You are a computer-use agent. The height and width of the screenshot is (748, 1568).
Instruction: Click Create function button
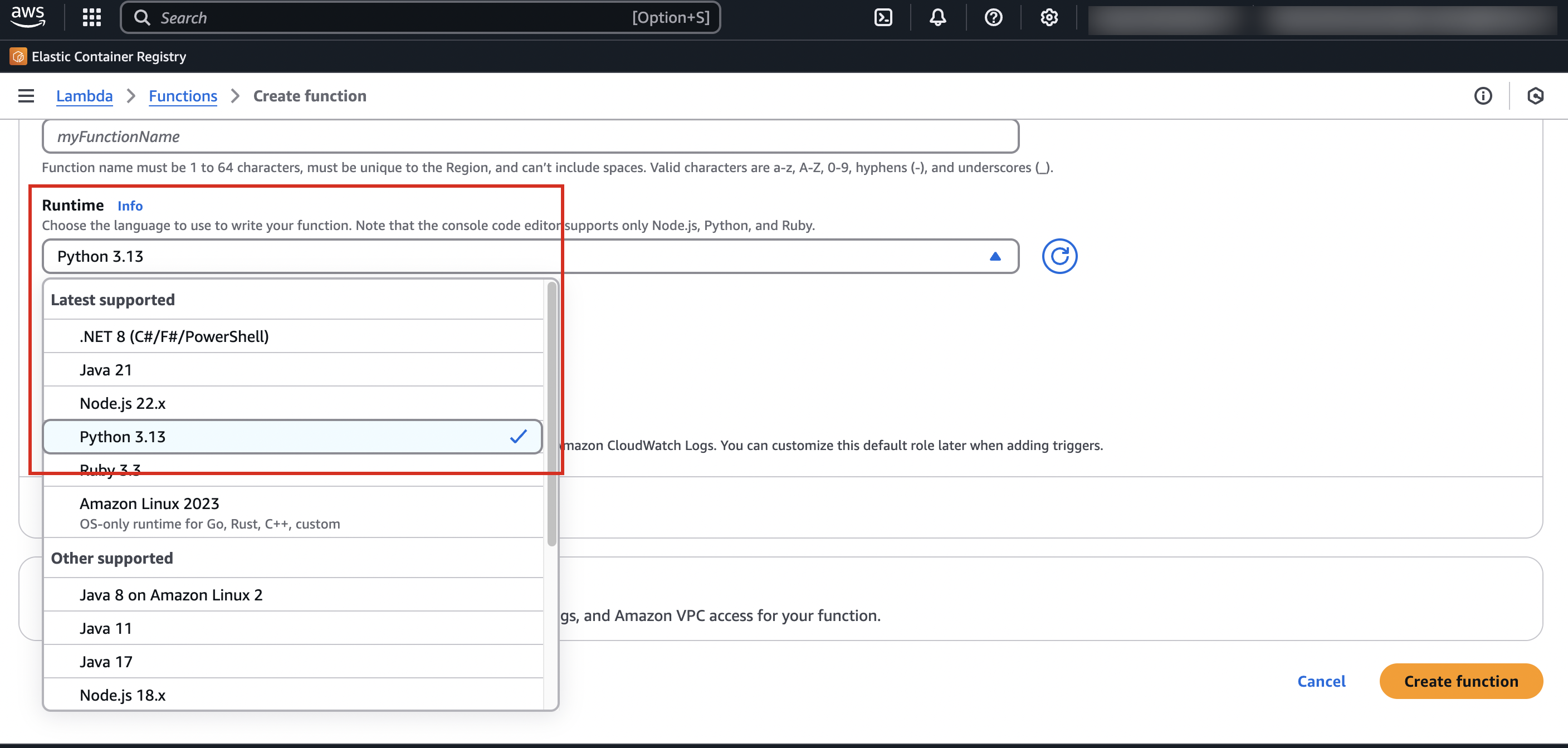pyautogui.click(x=1461, y=681)
